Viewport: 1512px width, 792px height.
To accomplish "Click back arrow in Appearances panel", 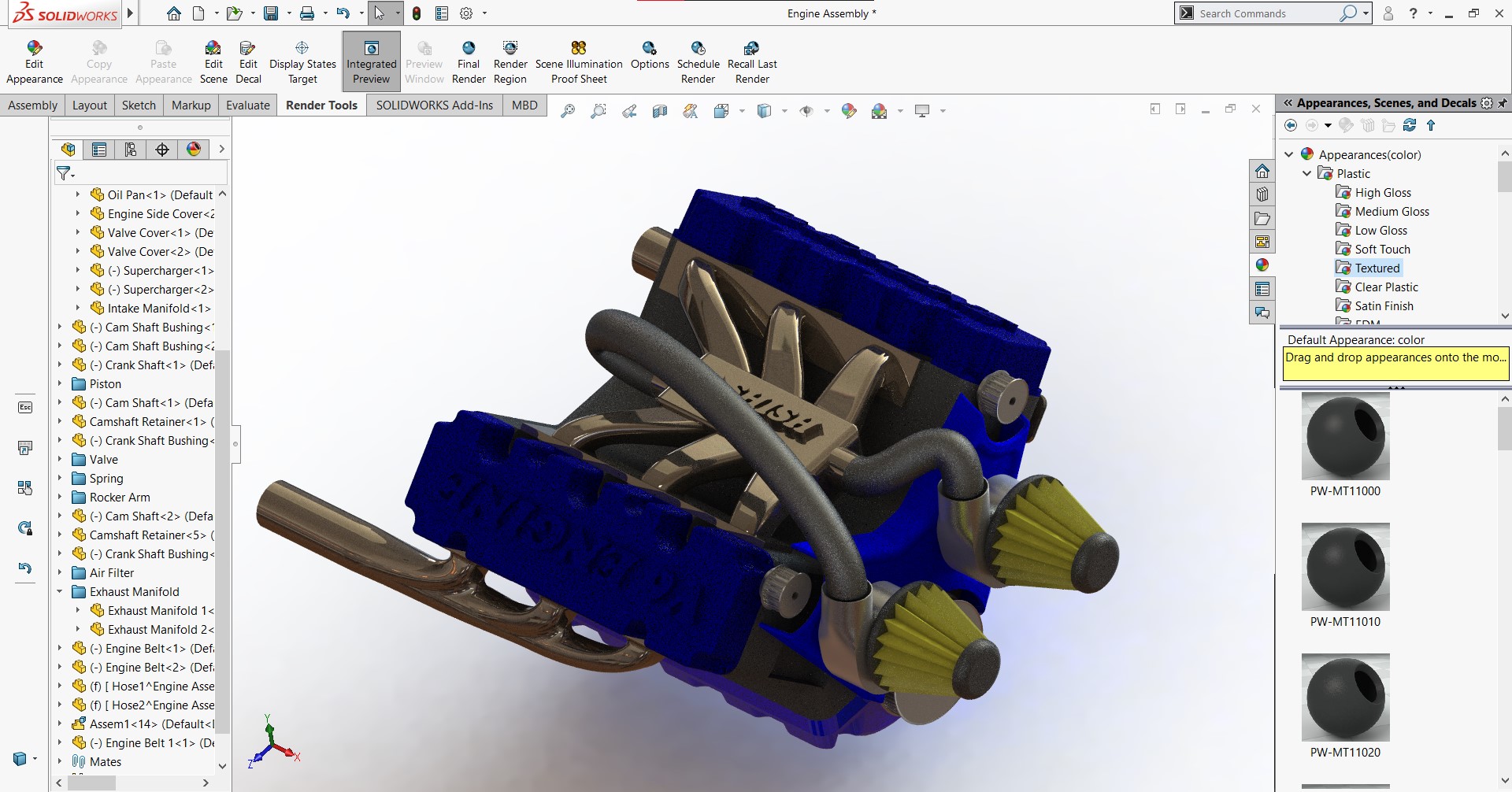I will 1290,125.
